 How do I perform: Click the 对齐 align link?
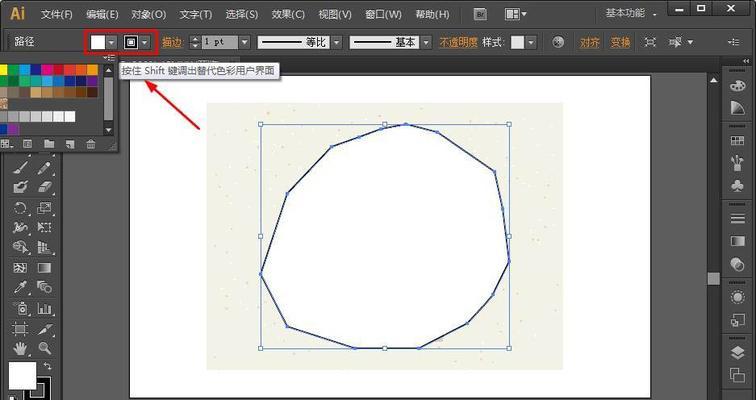point(590,43)
